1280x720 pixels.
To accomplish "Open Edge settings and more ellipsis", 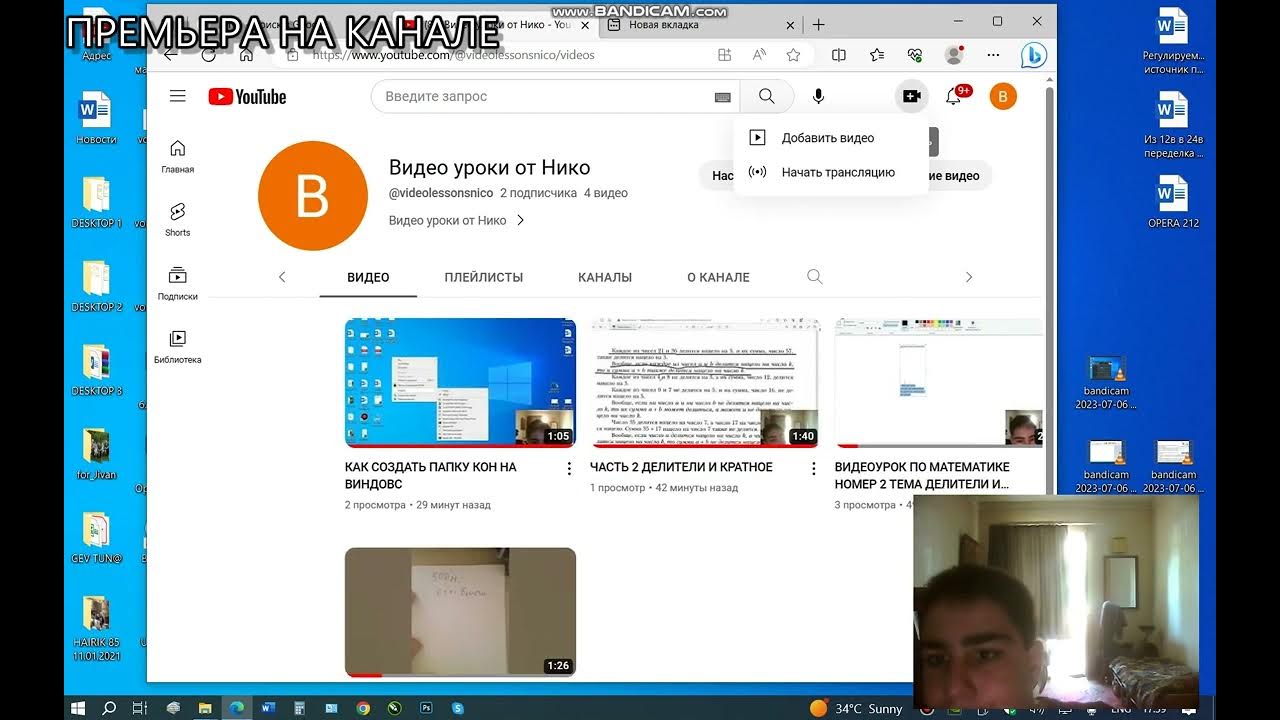I will [993, 55].
